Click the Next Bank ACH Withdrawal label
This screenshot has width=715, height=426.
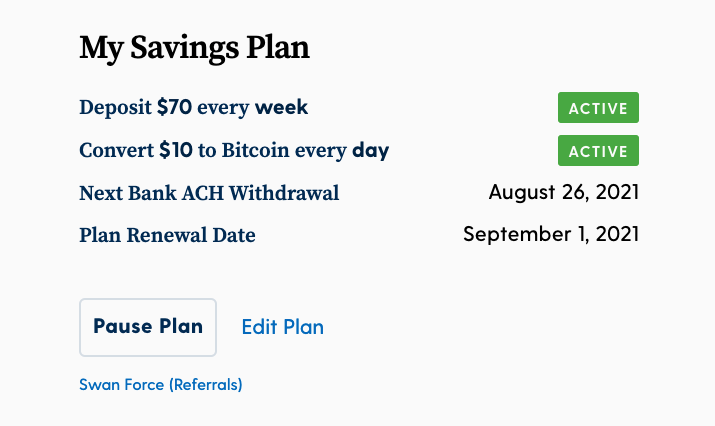pos(209,193)
